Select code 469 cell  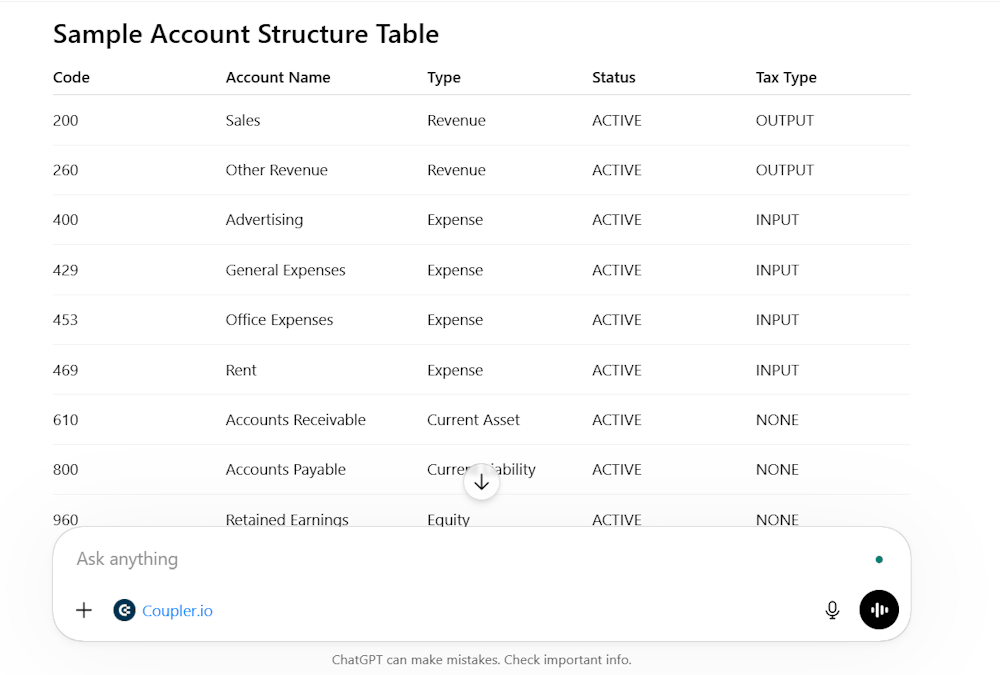[66, 371]
